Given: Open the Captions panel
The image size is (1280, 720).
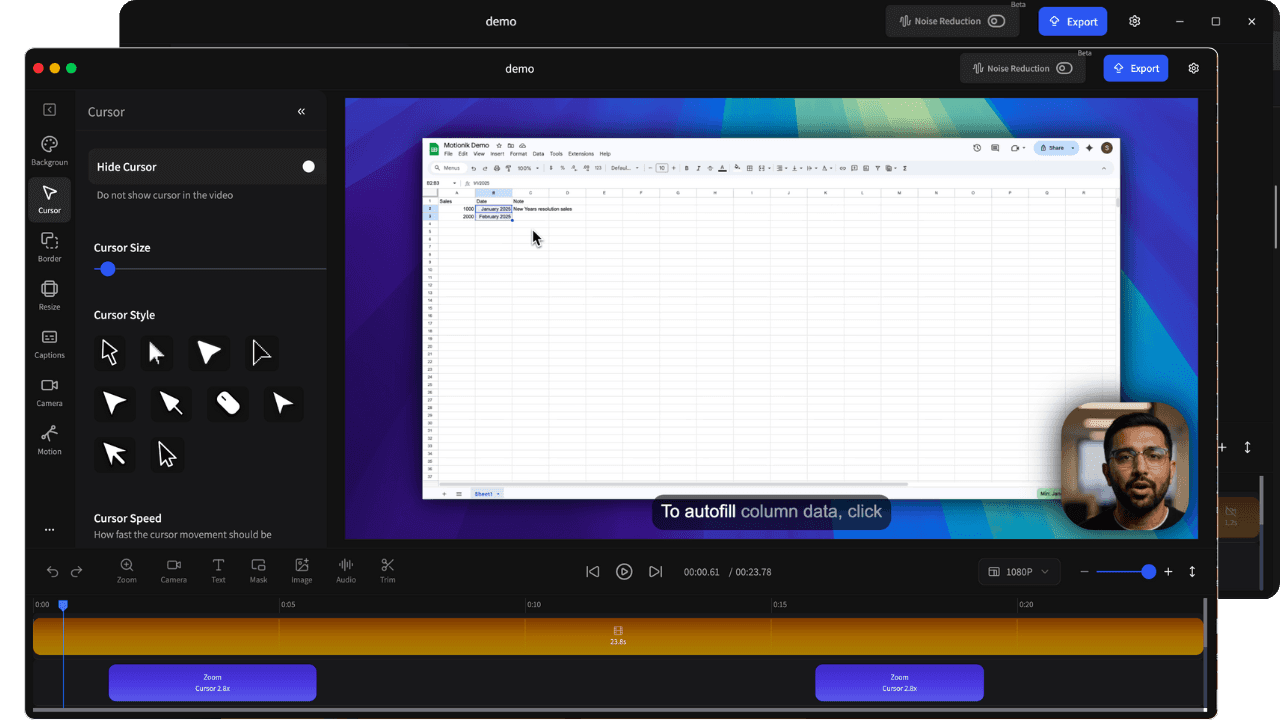Looking at the screenshot, I should point(49,344).
